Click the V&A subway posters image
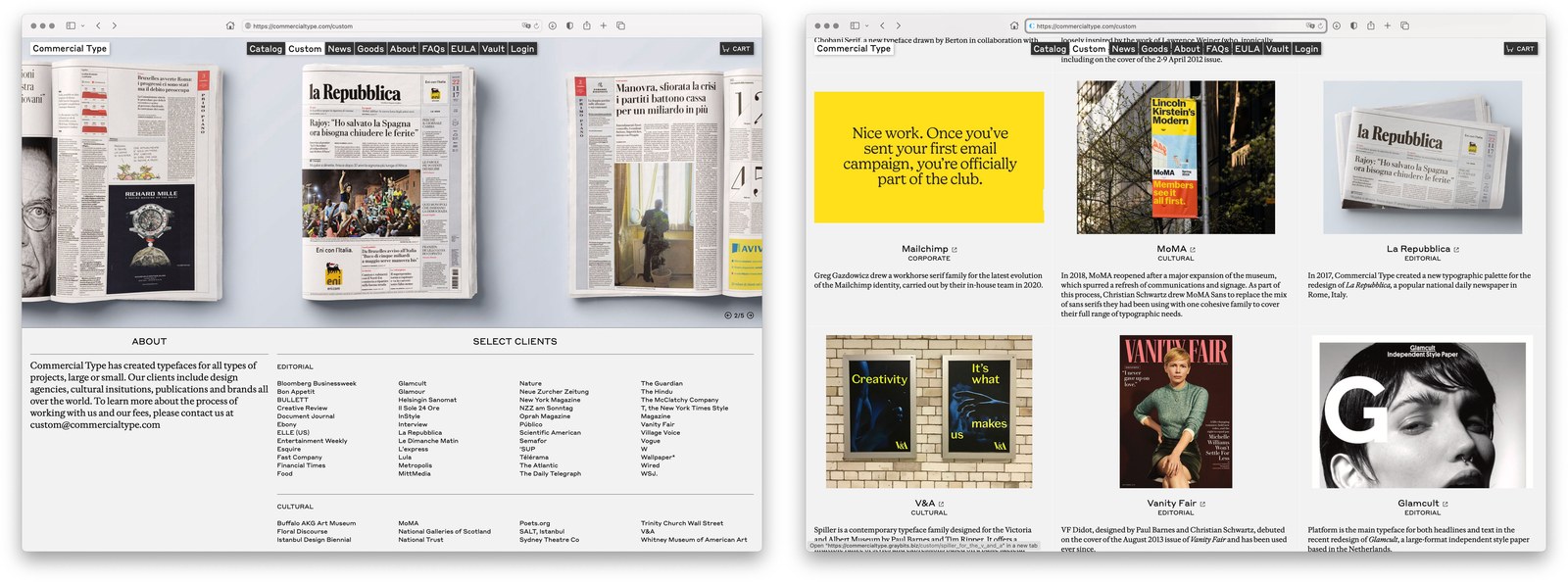Viewport: 1568px width, 582px height. (x=929, y=412)
